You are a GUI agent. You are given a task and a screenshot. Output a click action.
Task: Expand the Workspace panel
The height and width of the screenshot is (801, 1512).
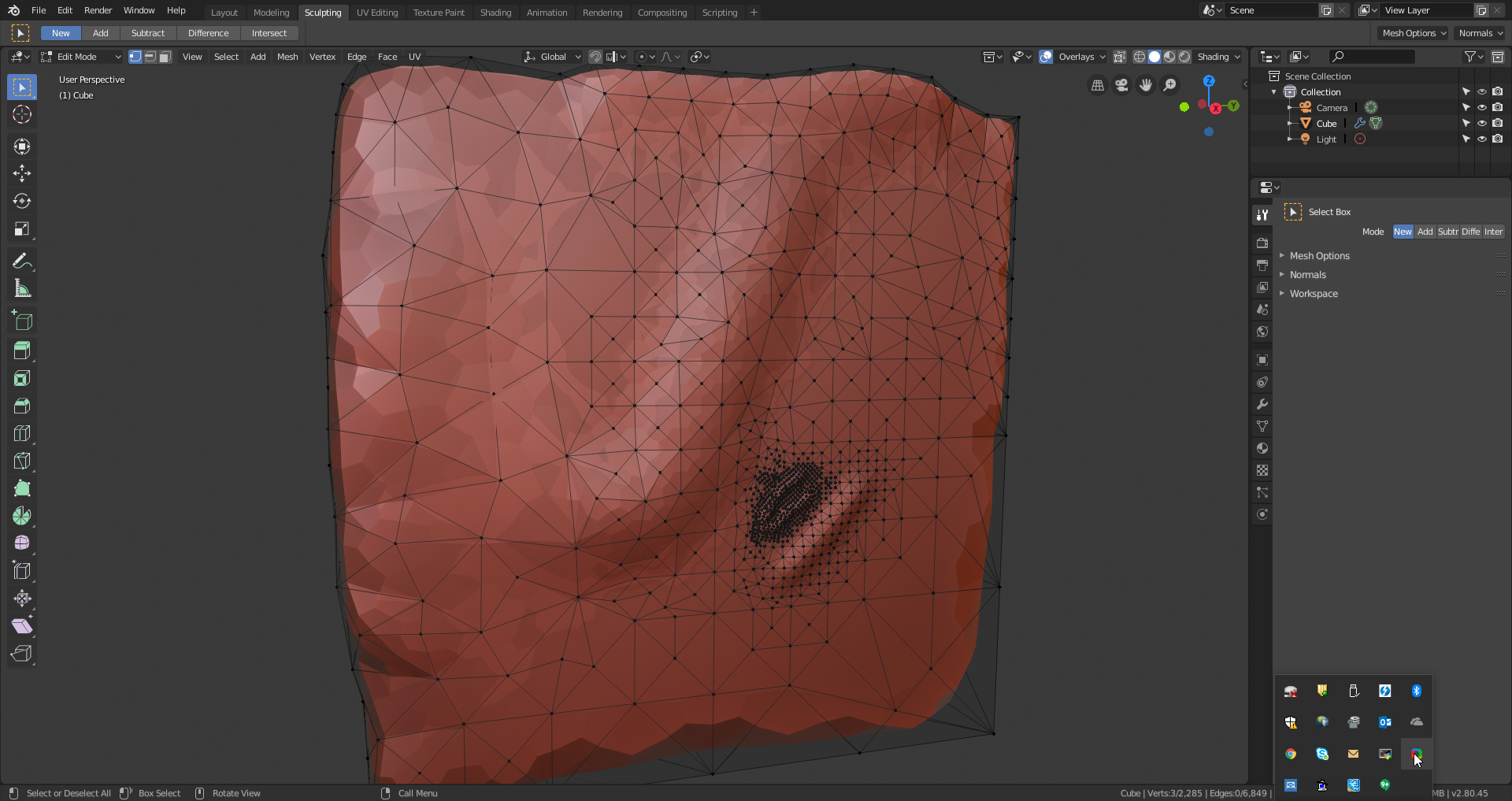coord(1313,294)
